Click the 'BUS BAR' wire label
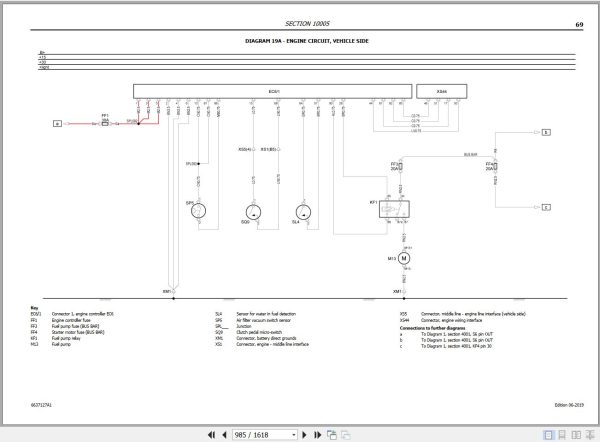600x442 pixels. tap(470, 155)
